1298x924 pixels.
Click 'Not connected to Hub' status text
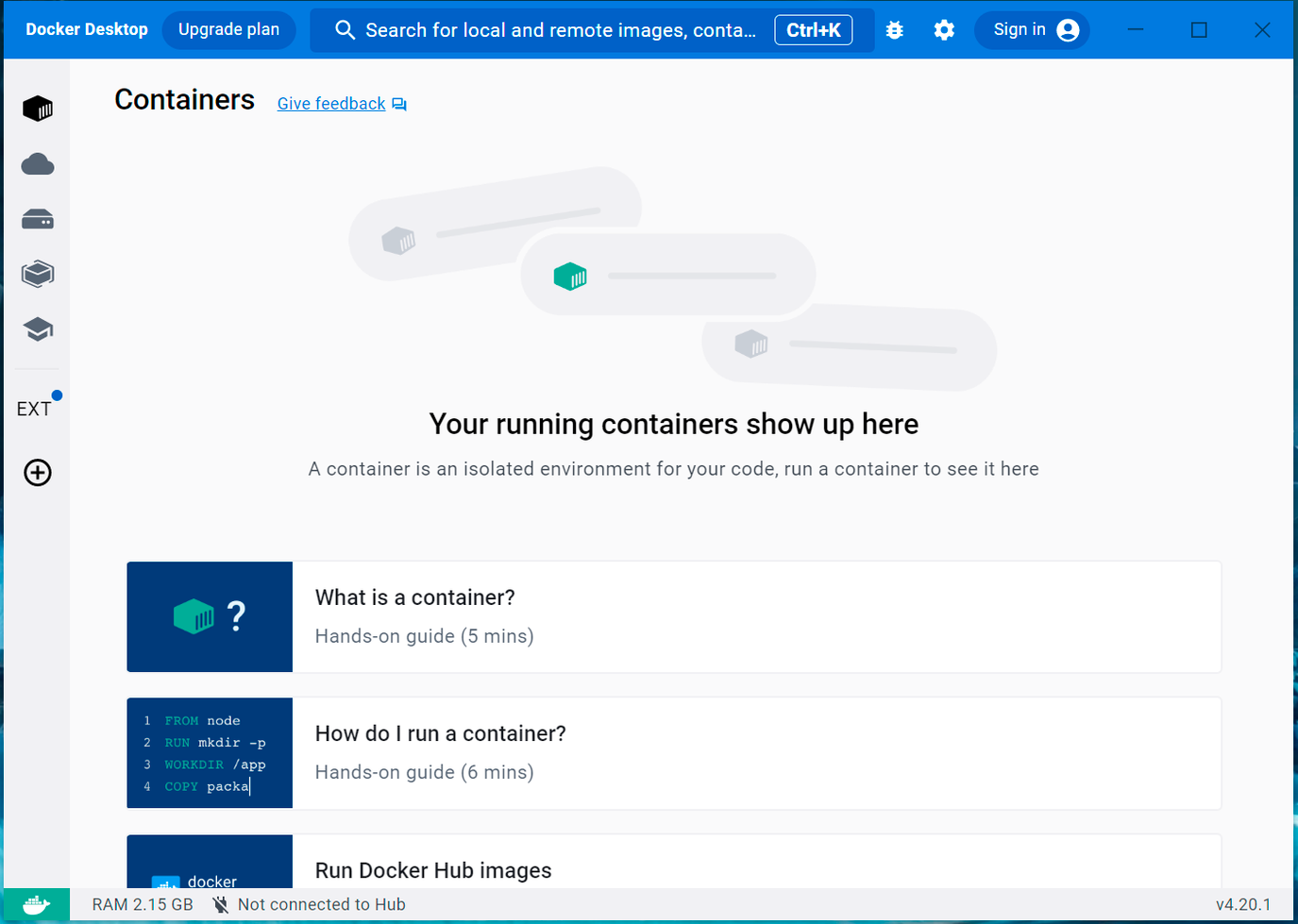(x=322, y=904)
